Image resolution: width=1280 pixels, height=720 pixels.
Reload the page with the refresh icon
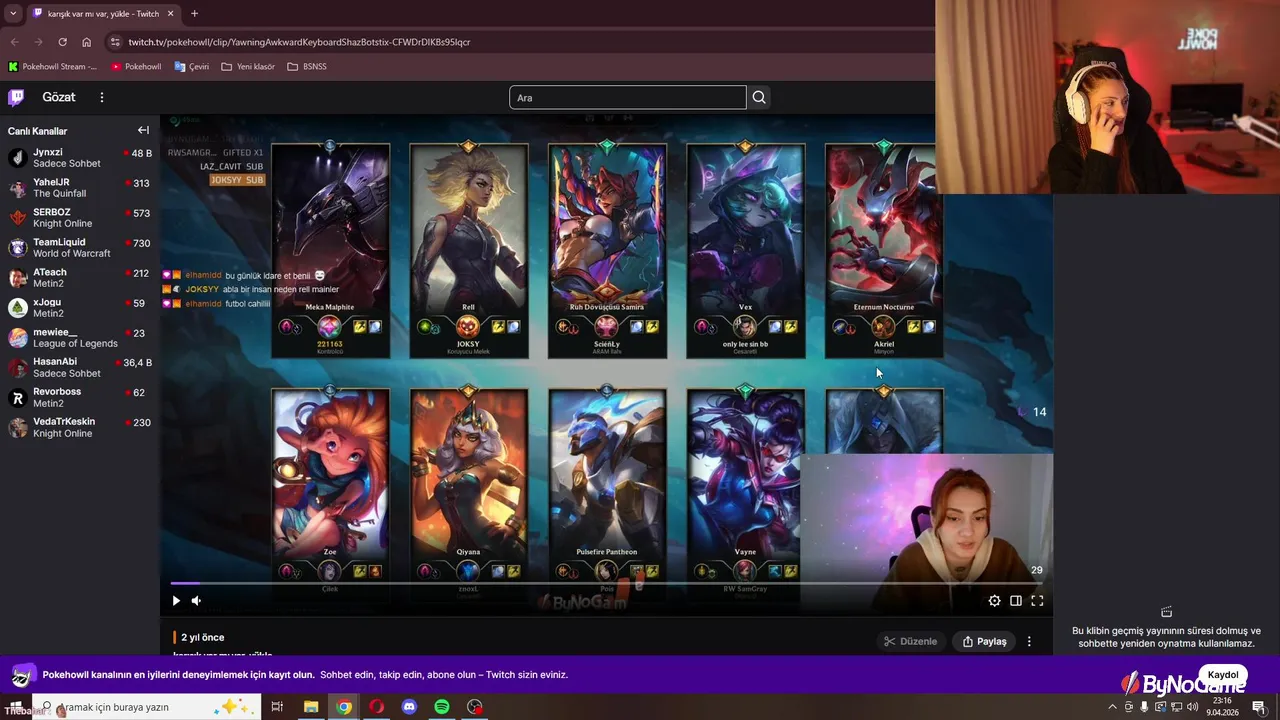pos(62,42)
